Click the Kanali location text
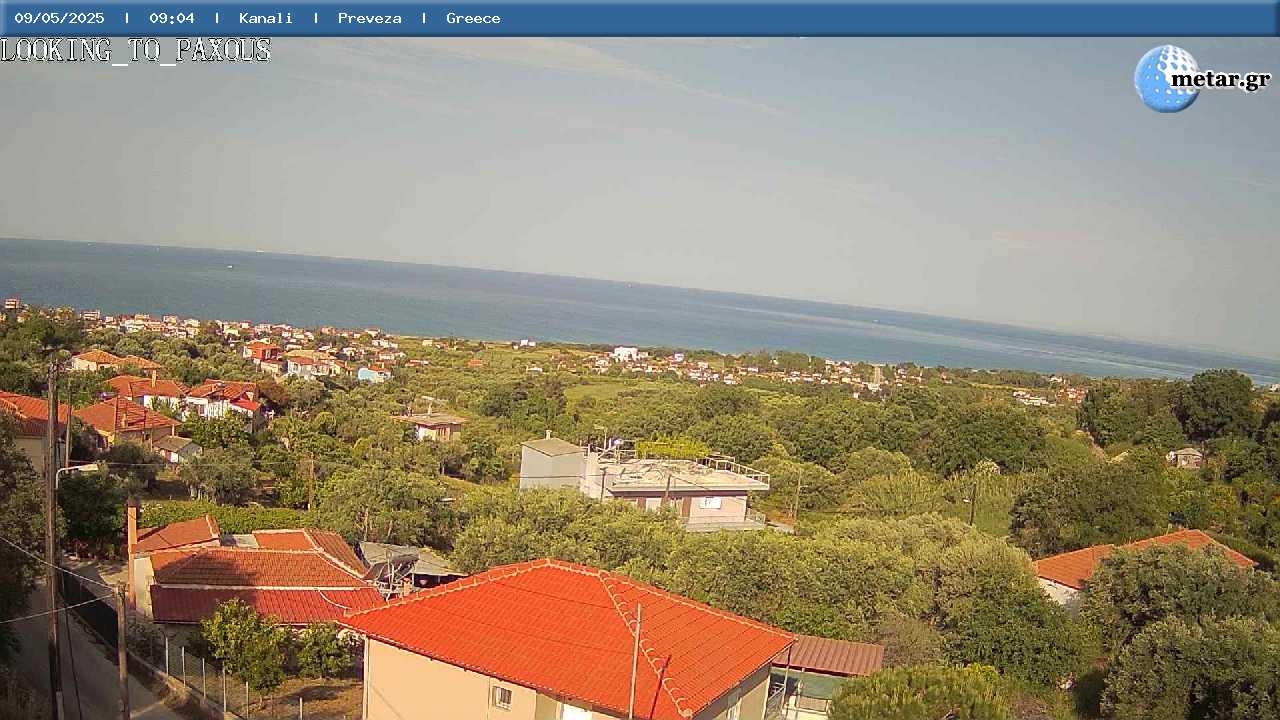 pos(266,18)
